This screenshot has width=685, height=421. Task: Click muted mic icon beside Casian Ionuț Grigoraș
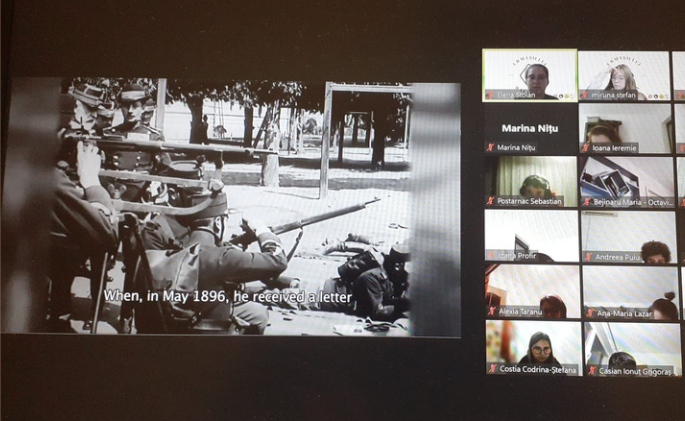coord(592,371)
